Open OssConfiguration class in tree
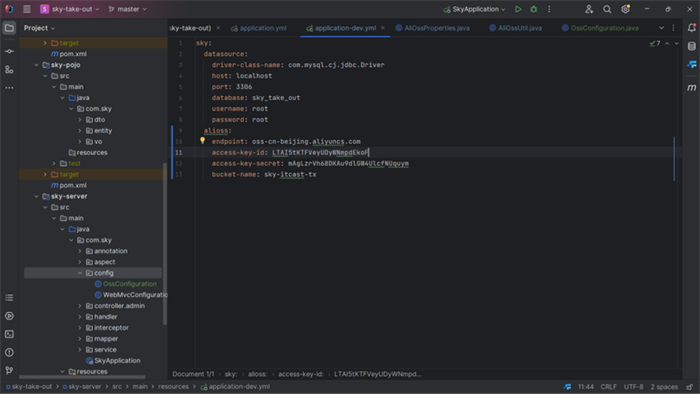 (x=125, y=284)
